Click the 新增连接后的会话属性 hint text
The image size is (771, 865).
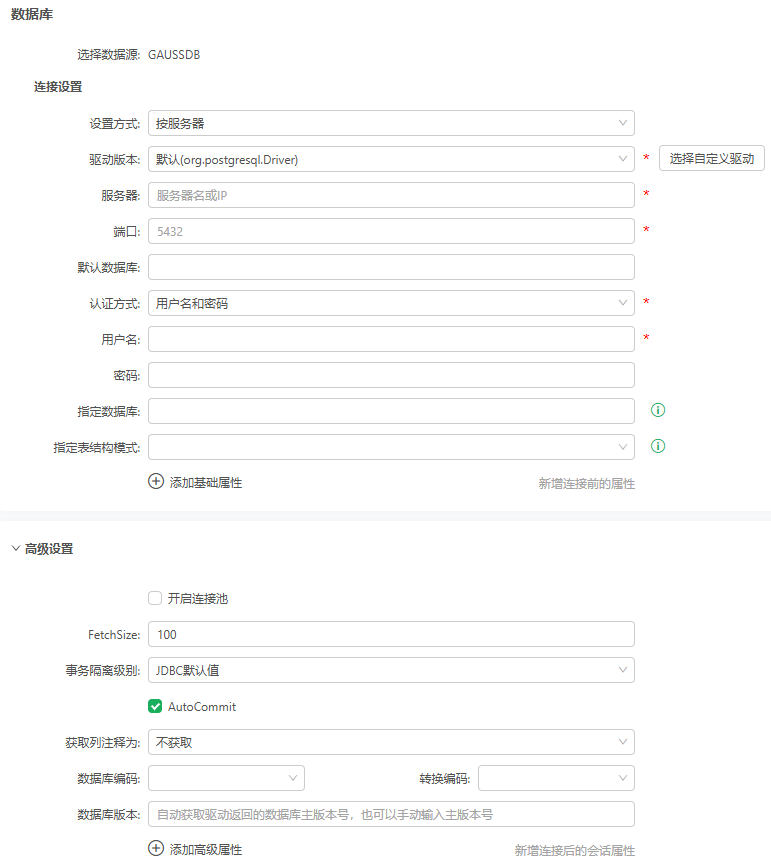(x=575, y=851)
